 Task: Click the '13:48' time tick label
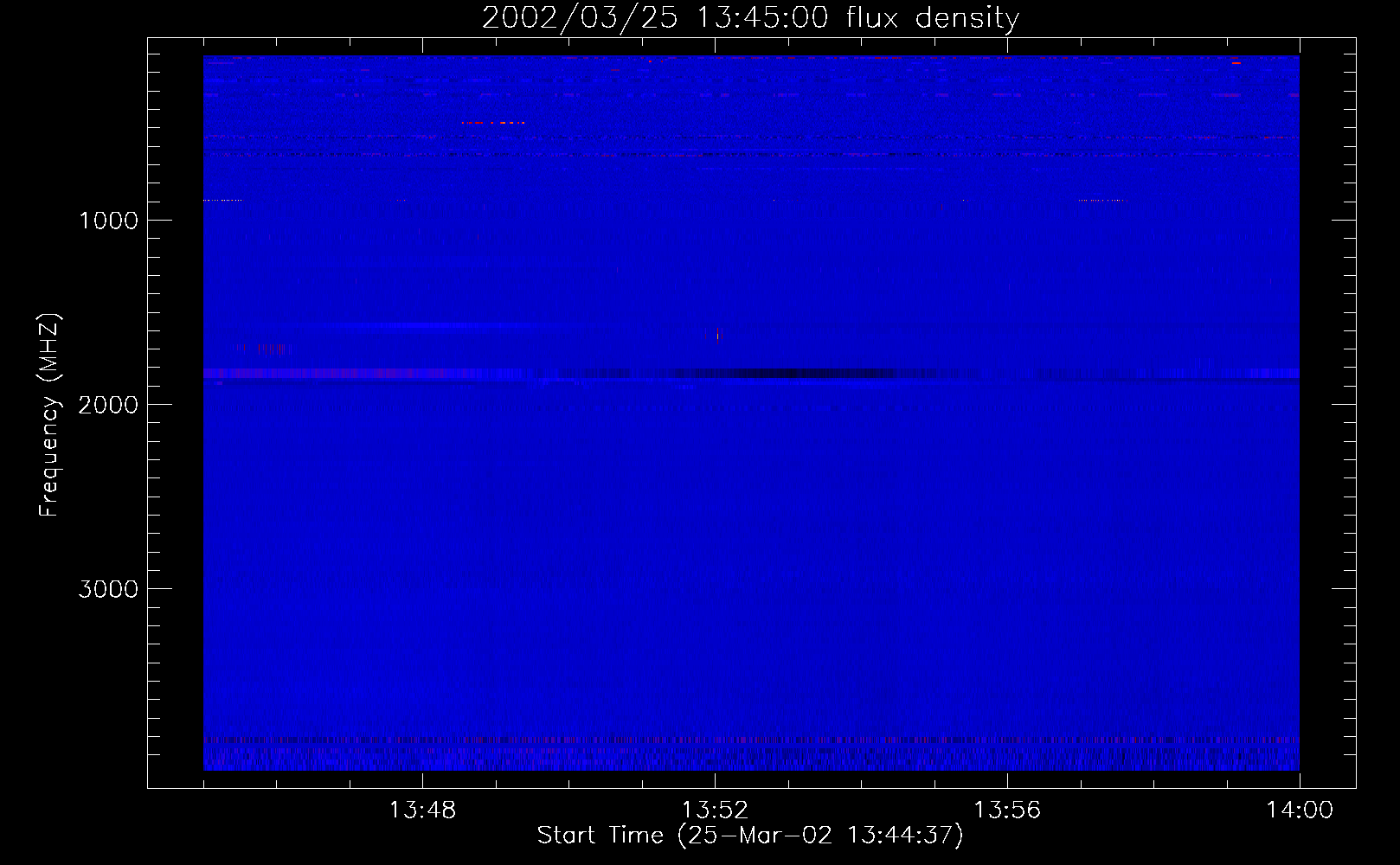pos(422,811)
